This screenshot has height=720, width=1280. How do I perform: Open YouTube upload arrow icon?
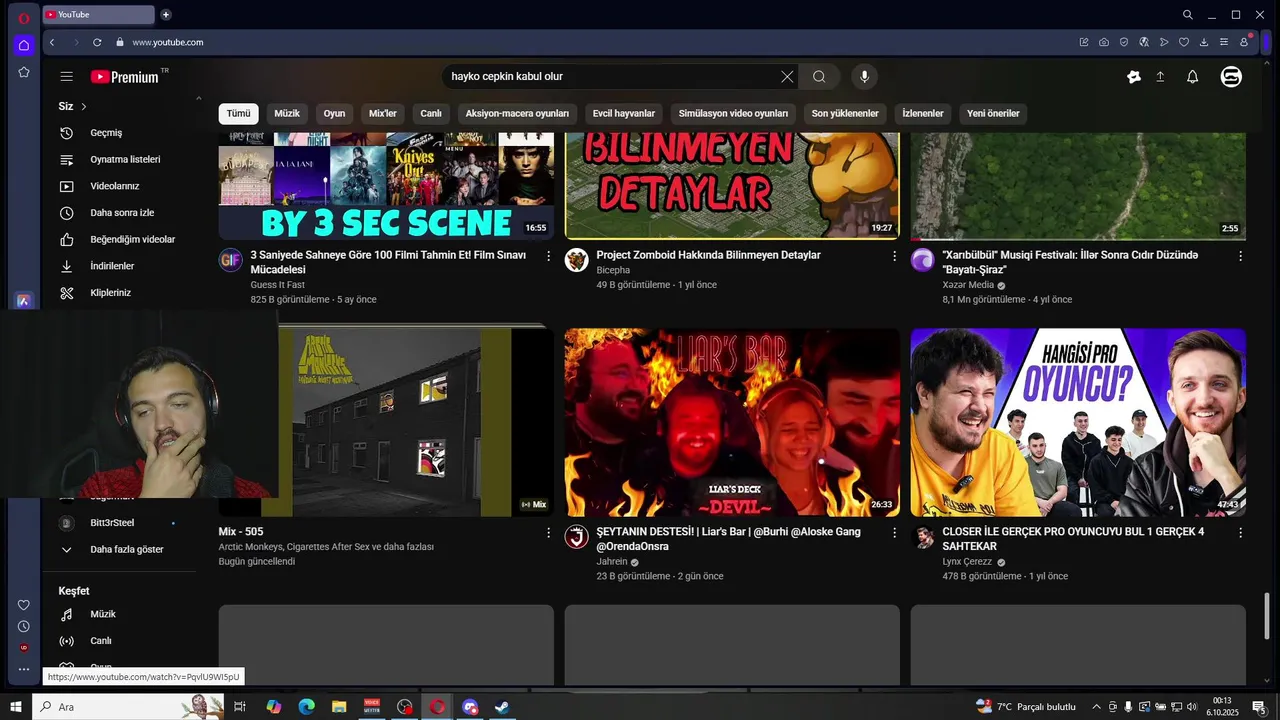(x=1160, y=77)
